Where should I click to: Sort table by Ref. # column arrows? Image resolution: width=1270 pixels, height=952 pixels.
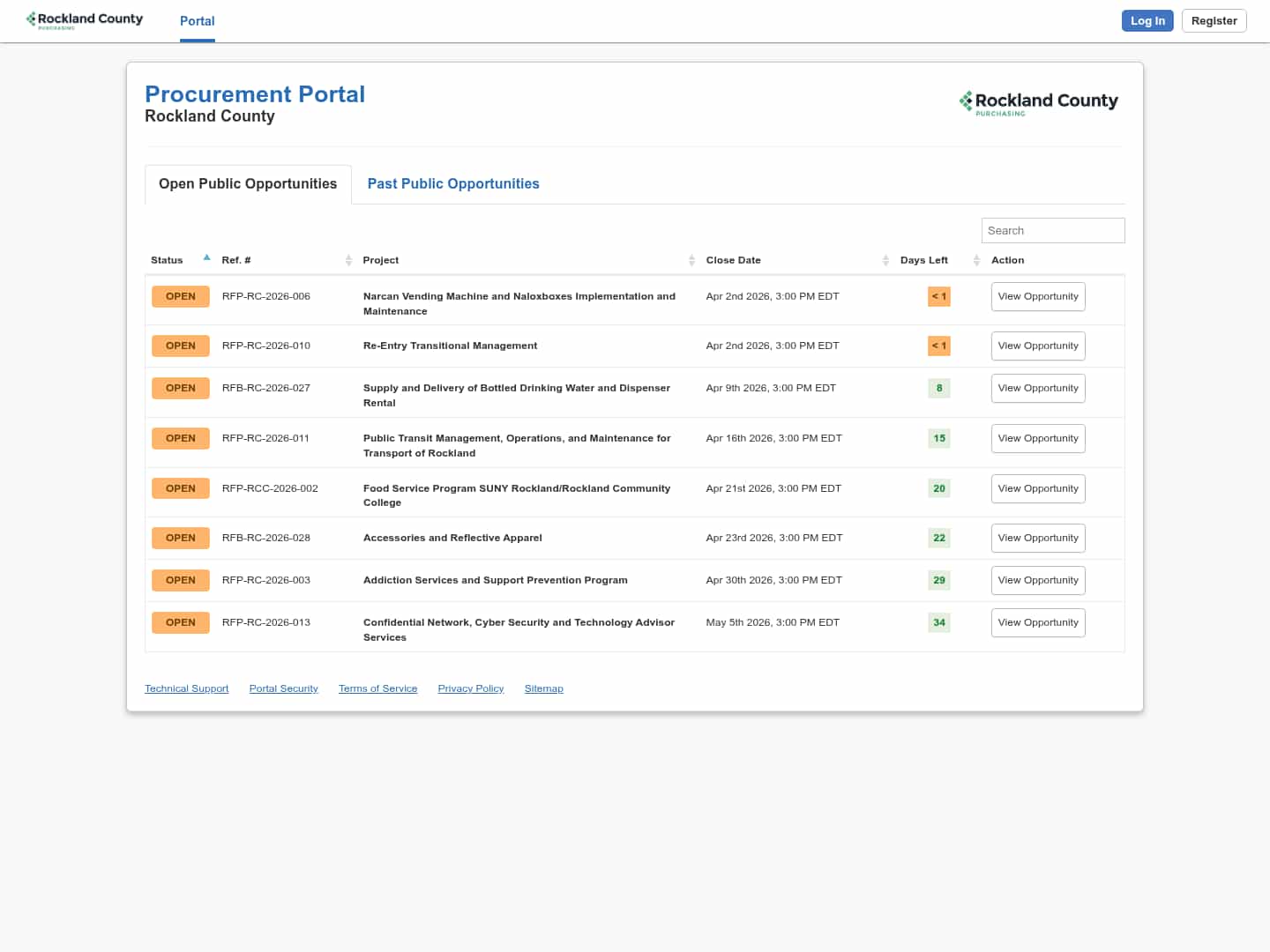pos(348,260)
